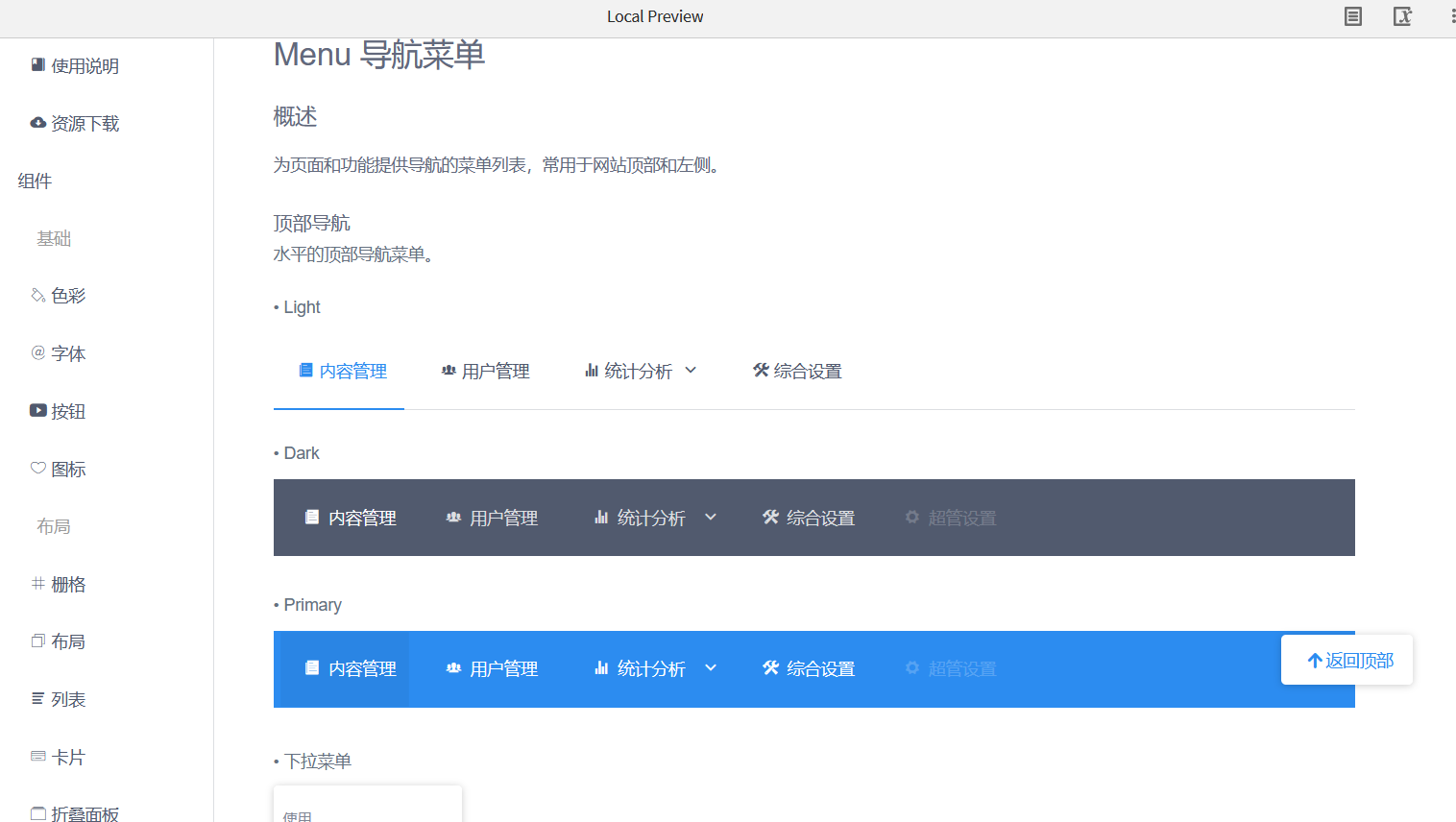This screenshot has width=1456, height=822.
Task: Click the bar chart icon in Dark menu 统计分析
Action: coord(601,517)
